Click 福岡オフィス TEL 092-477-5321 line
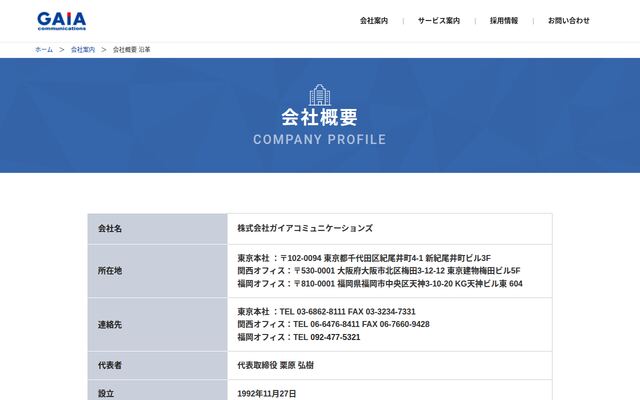Image resolution: width=640 pixels, height=400 pixels. (x=299, y=337)
